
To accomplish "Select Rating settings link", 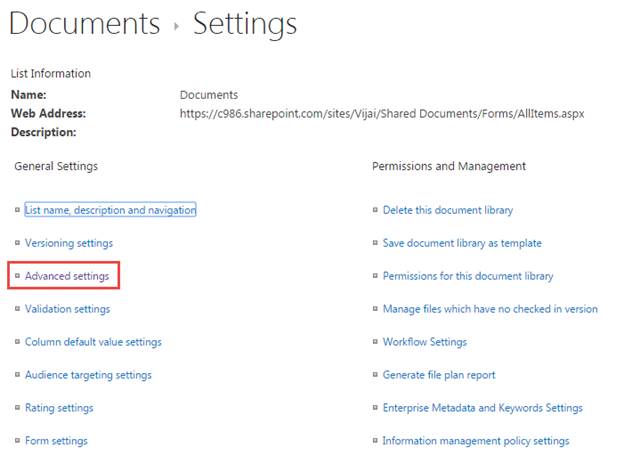I will point(59,408).
